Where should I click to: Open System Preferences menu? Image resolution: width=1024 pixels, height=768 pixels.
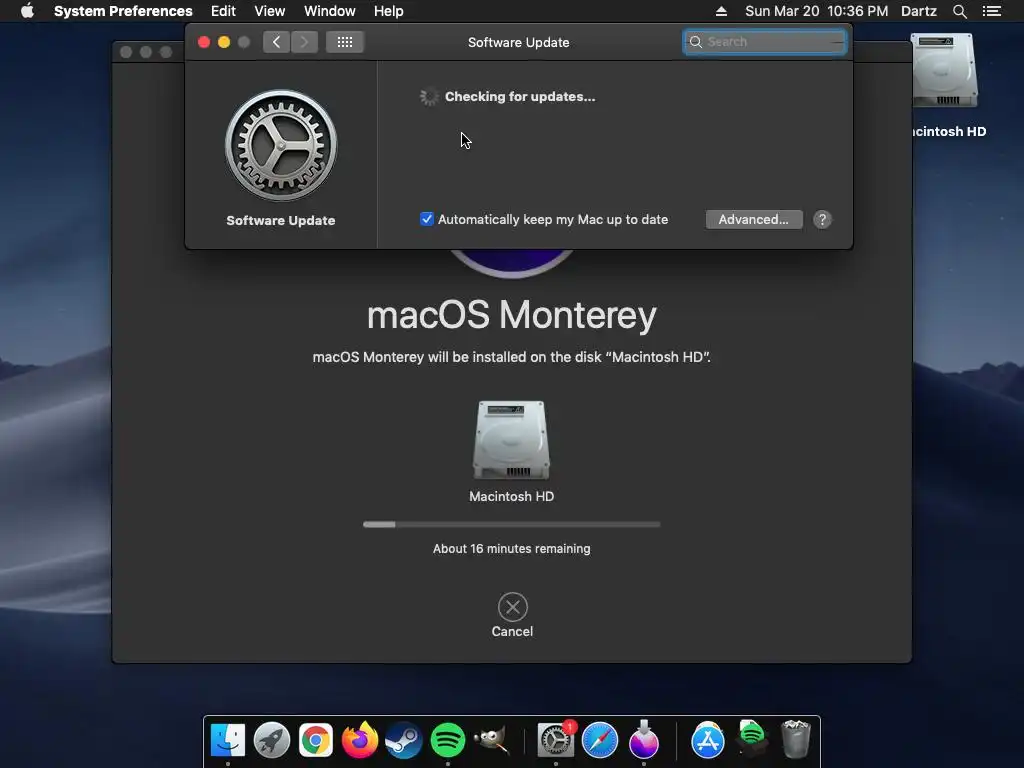123,11
